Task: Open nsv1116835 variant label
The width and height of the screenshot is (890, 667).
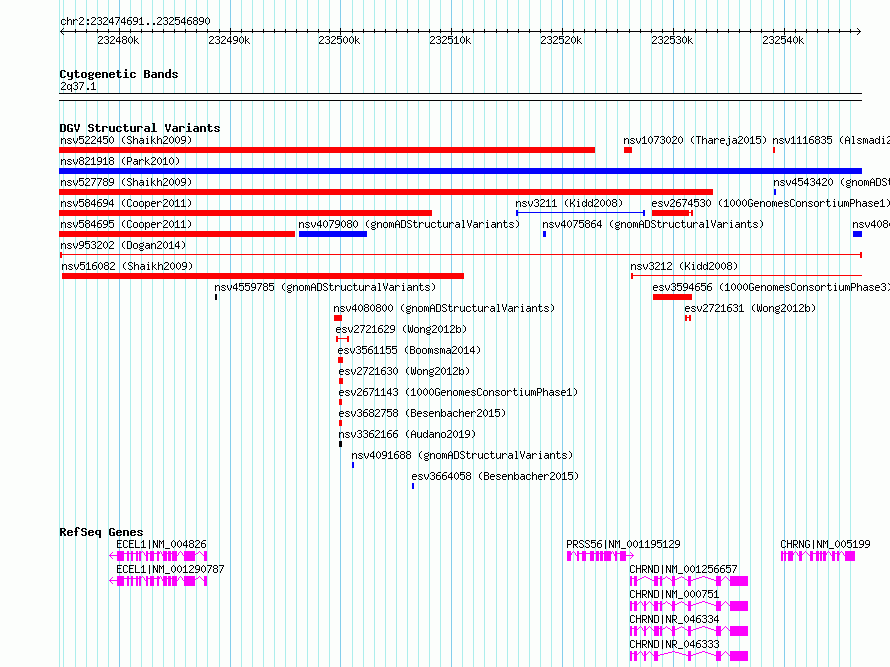Action: [x=831, y=140]
